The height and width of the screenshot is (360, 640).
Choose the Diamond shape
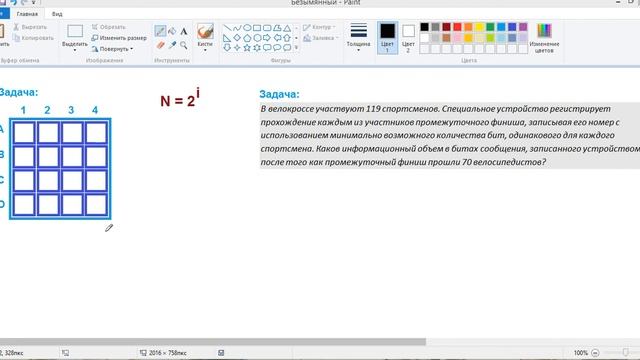coord(237,38)
